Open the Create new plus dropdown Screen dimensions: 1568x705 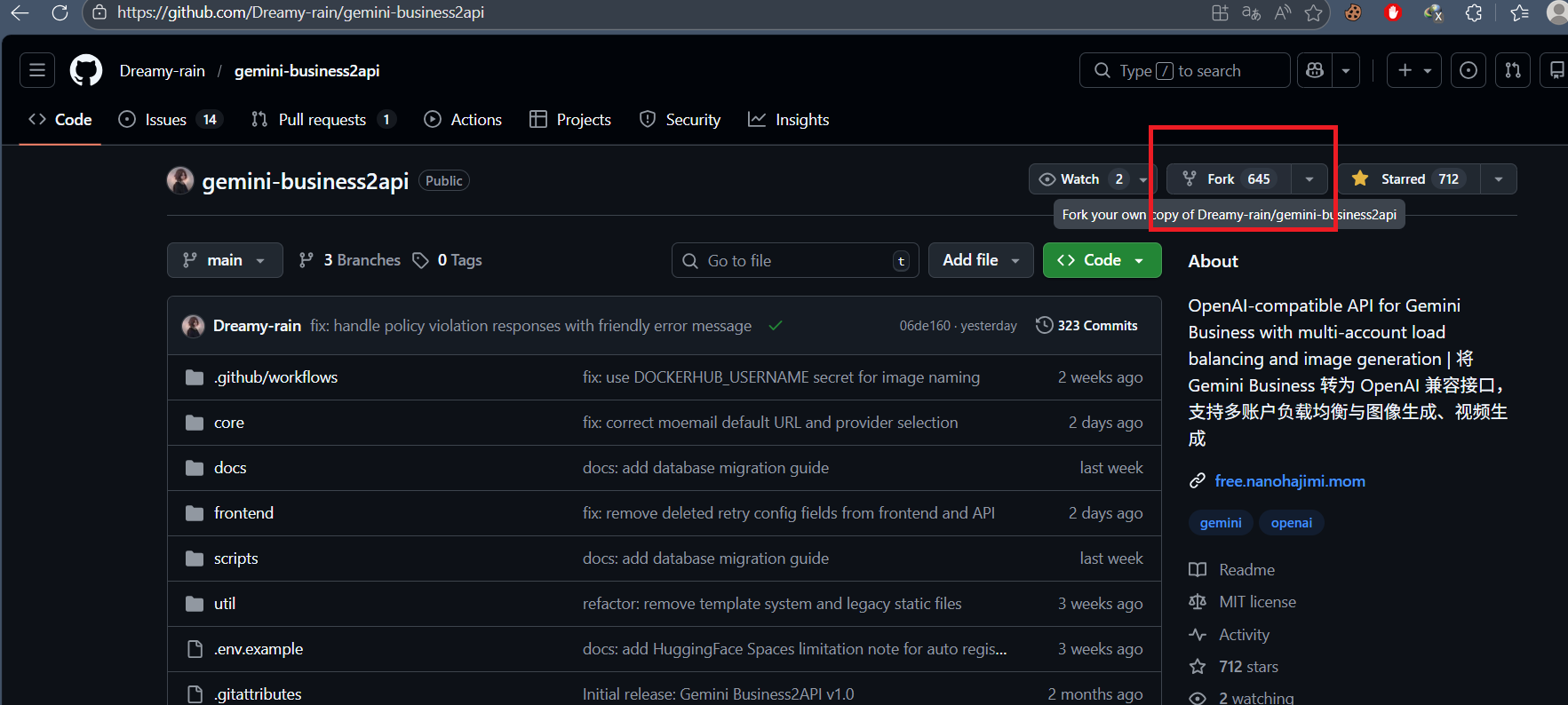1414,70
